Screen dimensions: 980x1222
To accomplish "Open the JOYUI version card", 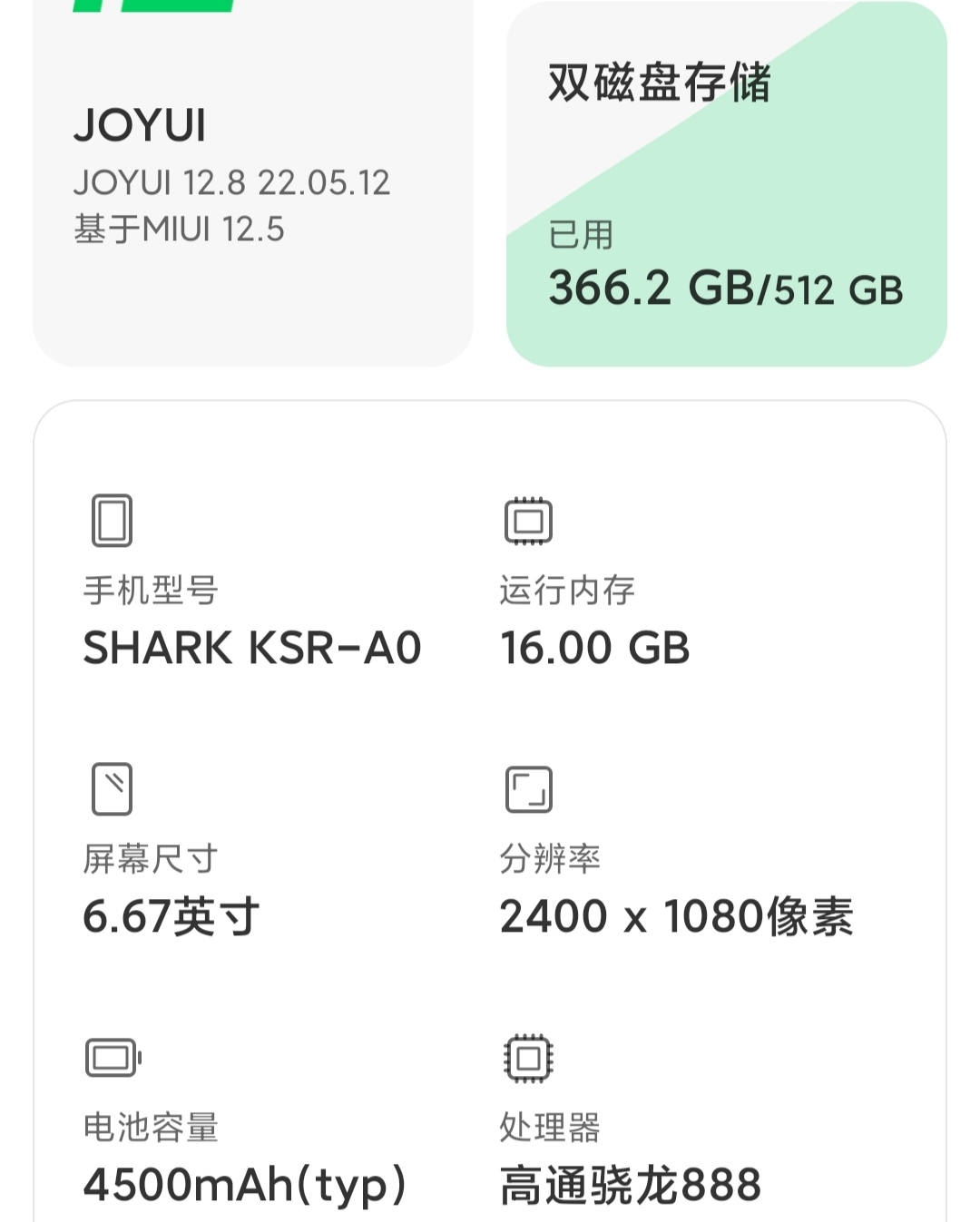I will (253, 183).
